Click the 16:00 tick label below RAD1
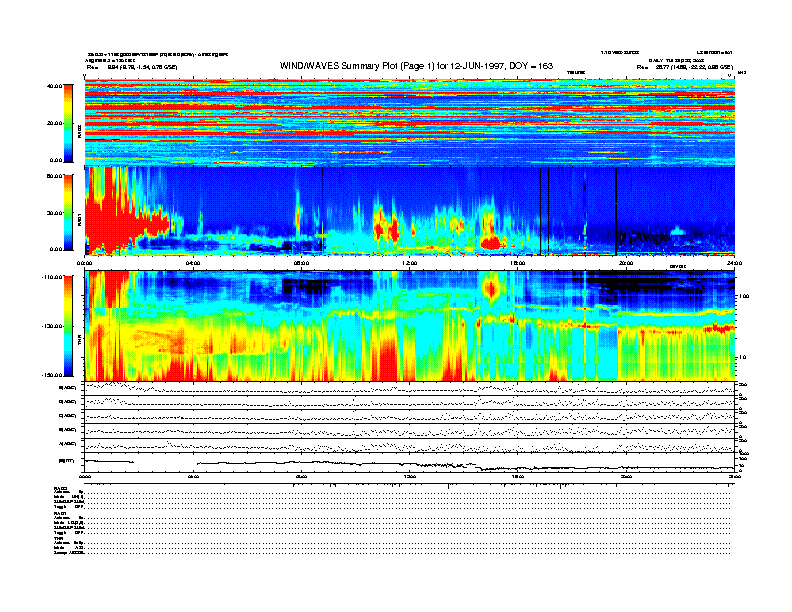This screenshot has height=612, width=792. (x=518, y=263)
